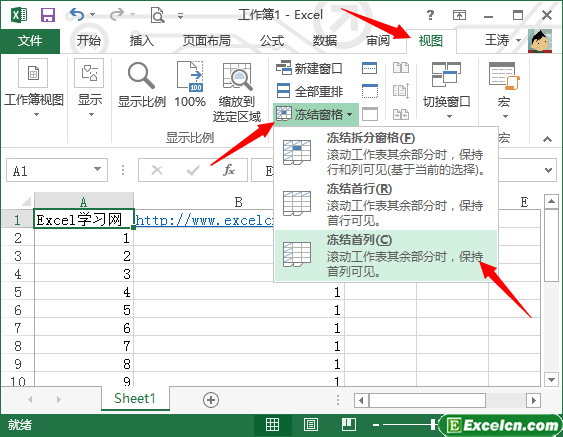Add a new sheet with plus button
Screen dimensions: 563x437
(x=211, y=400)
